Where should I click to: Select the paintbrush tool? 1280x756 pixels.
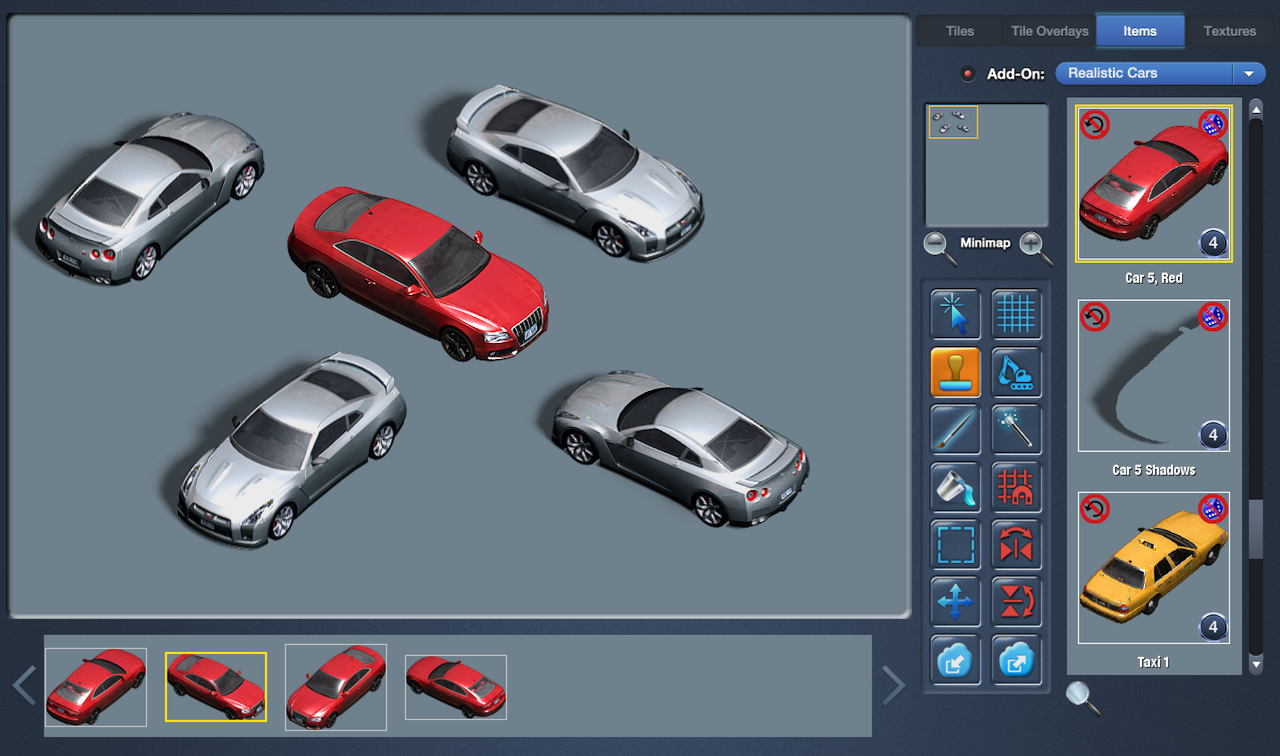coord(955,430)
